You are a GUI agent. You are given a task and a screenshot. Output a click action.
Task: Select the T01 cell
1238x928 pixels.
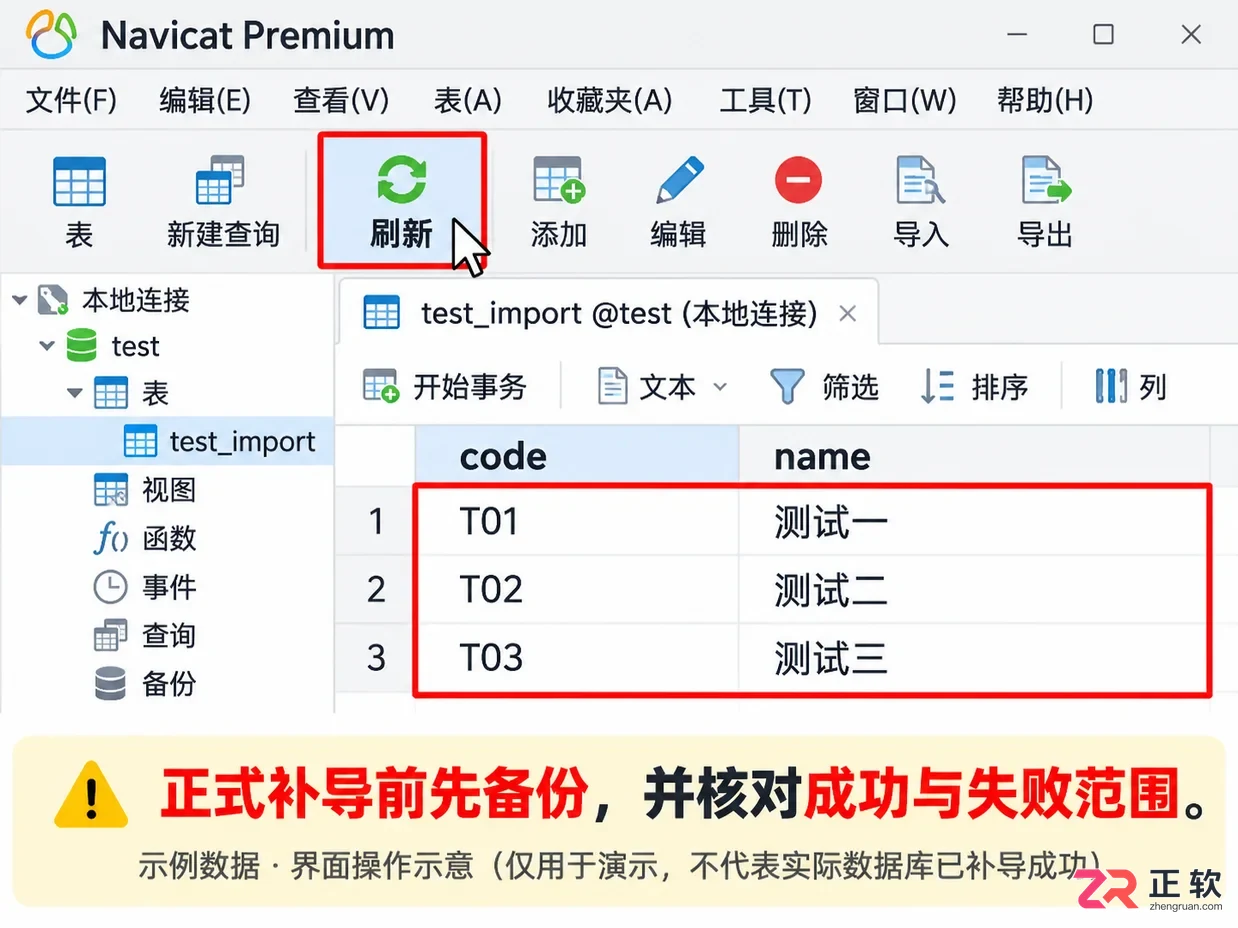click(x=577, y=521)
